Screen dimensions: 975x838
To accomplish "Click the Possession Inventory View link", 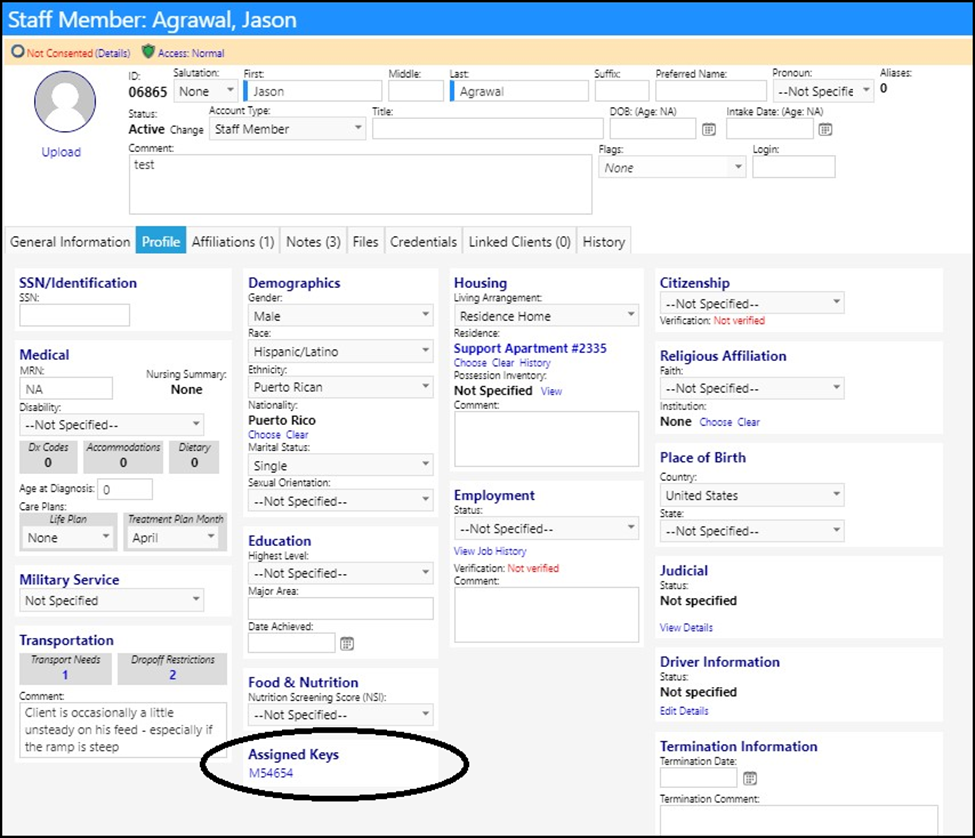I will click(551, 391).
